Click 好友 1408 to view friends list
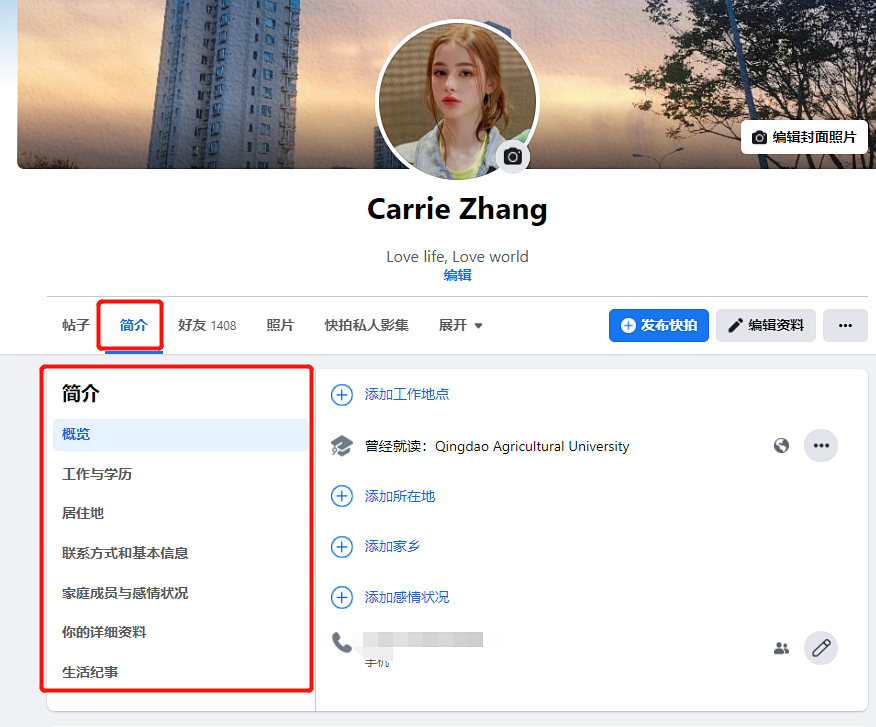876x727 pixels. pos(207,325)
